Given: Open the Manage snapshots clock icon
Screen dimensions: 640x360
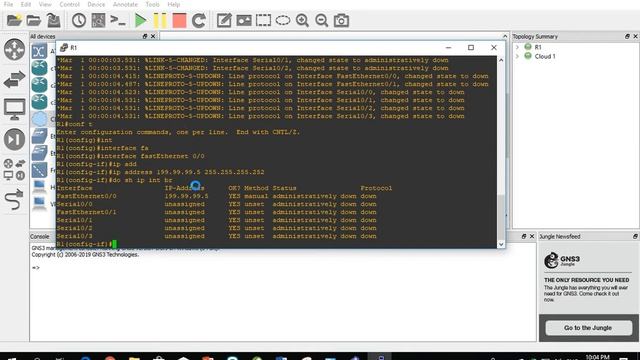Looking at the screenshot, I should (79, 20).
